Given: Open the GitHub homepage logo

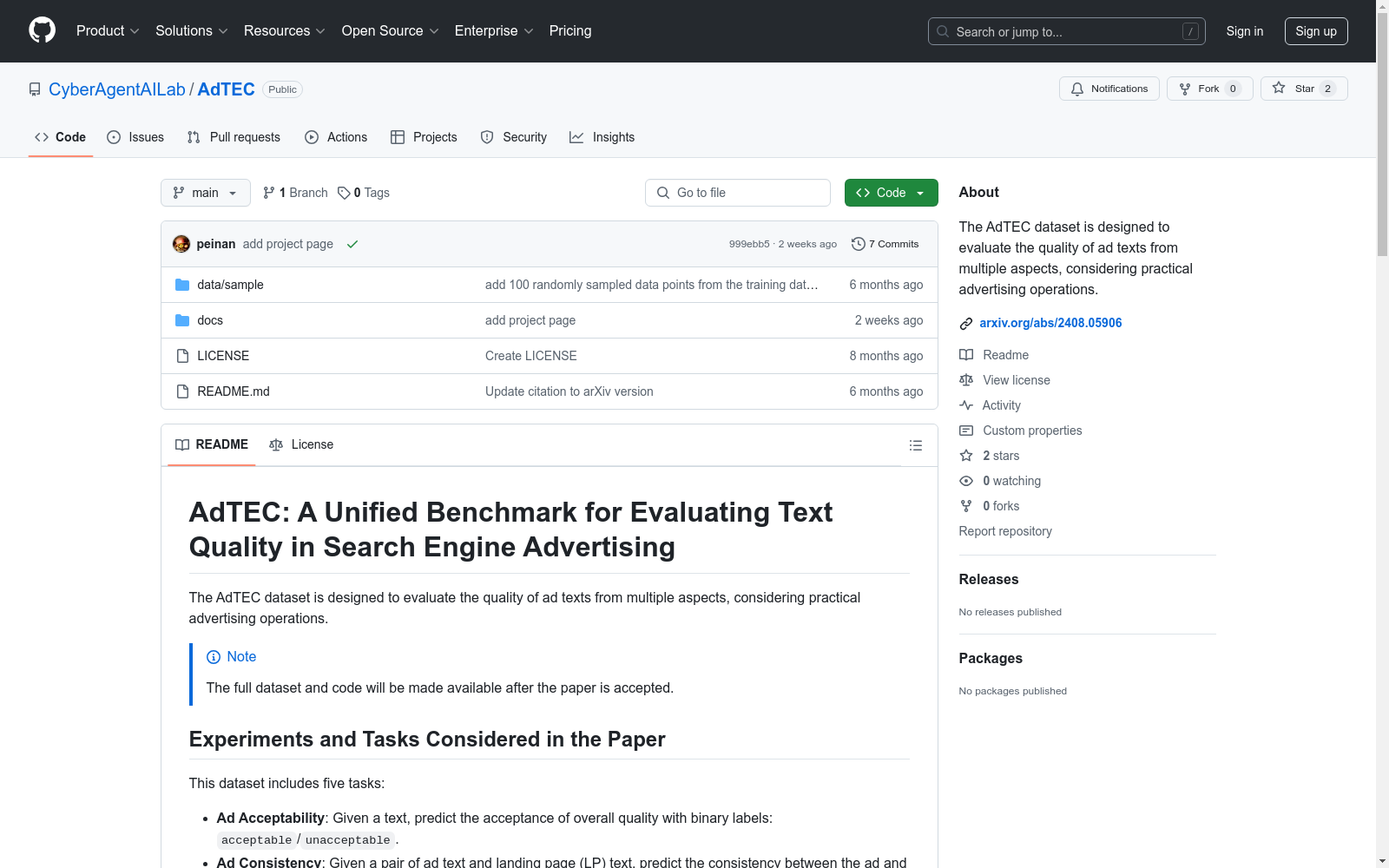Looking at the screenshot, I should pos(42,30).
